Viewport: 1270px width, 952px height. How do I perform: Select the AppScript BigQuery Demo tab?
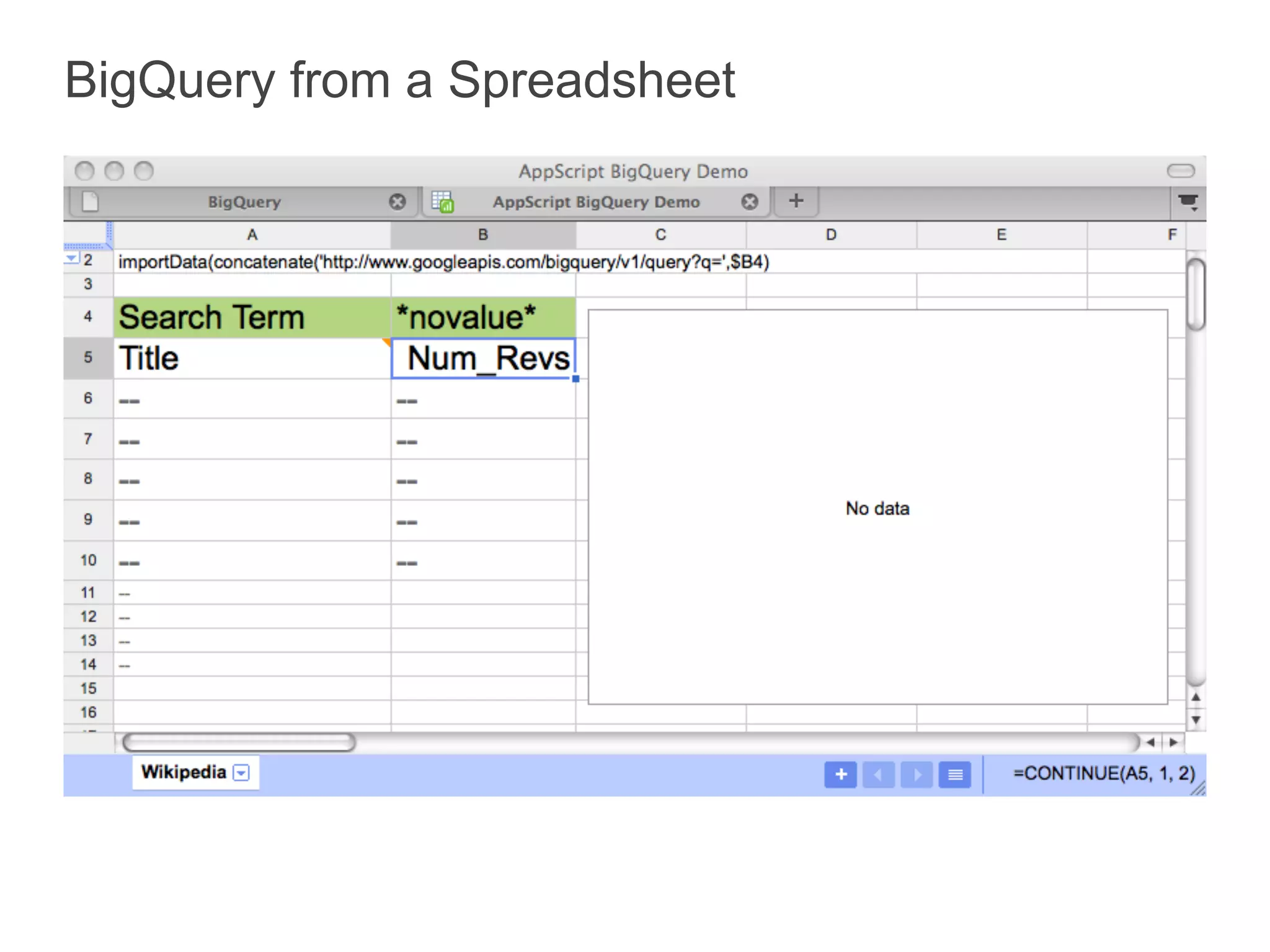tap(596, 202)
